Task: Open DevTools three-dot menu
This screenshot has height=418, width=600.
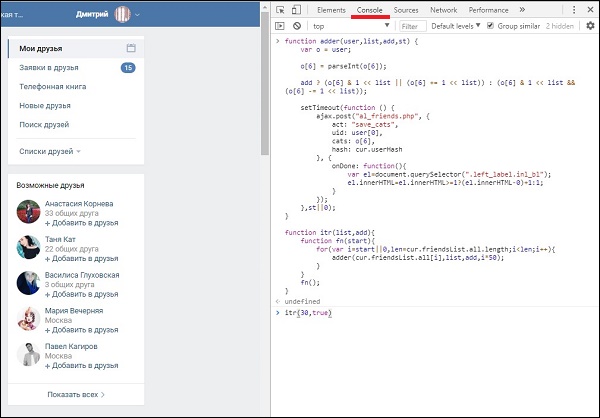Action: point(573,10)
